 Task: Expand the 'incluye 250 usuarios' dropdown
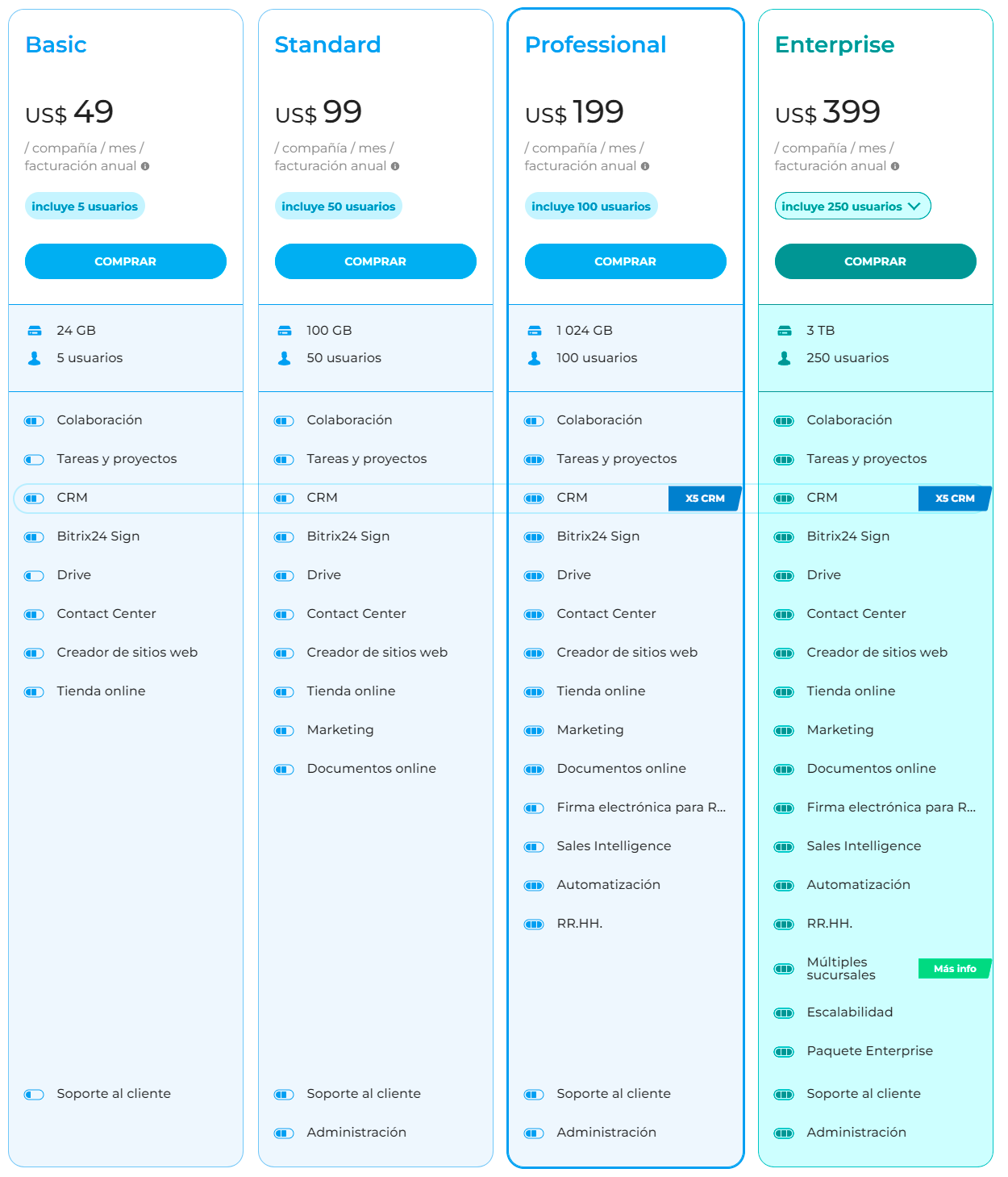tap(852, 207)
